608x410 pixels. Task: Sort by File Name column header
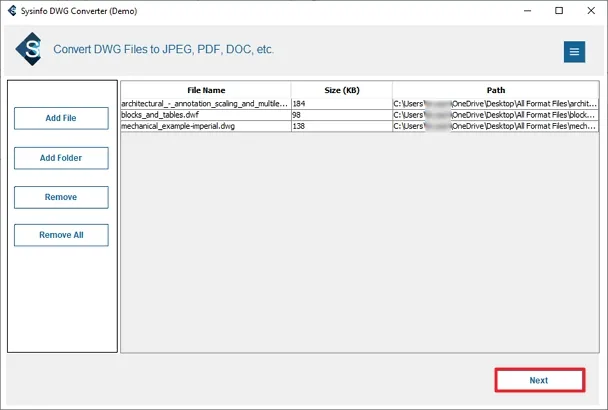(x=206, y=90)
